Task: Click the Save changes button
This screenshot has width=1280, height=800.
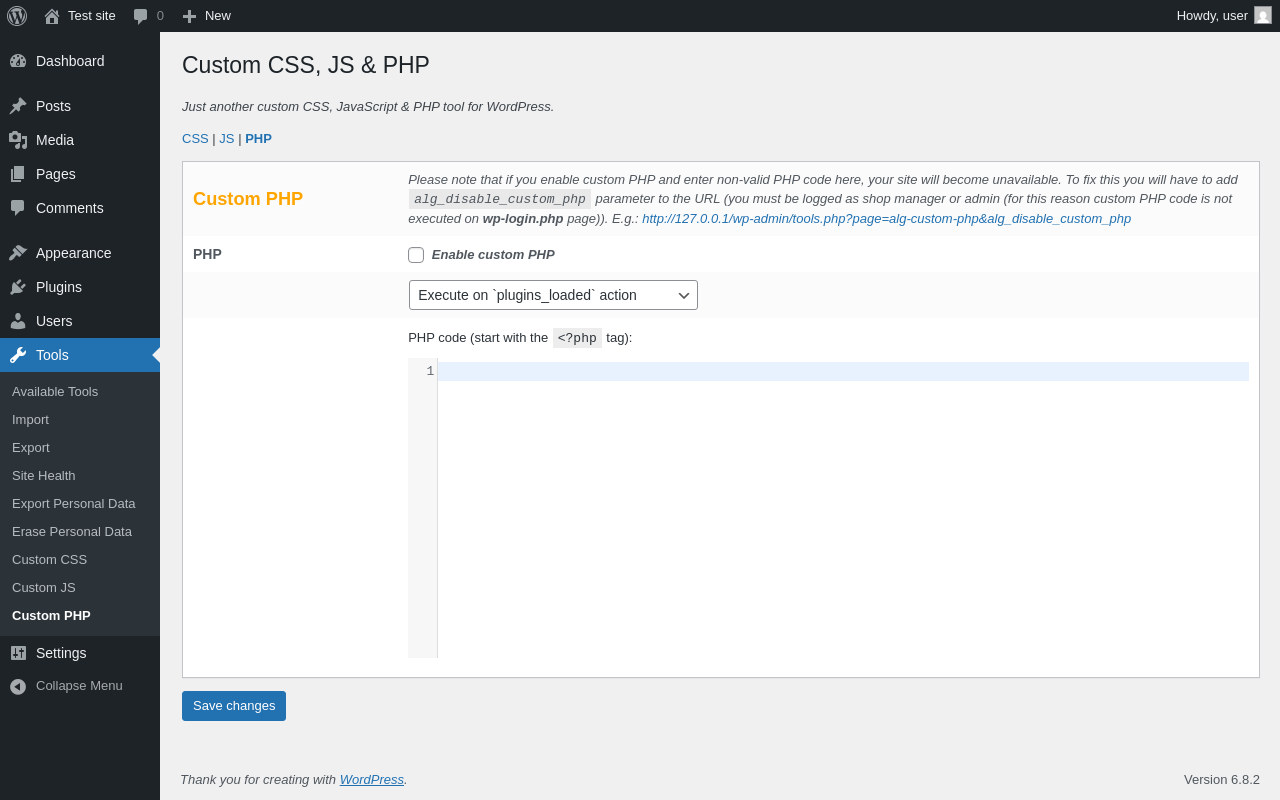Action: pos(234,706)
